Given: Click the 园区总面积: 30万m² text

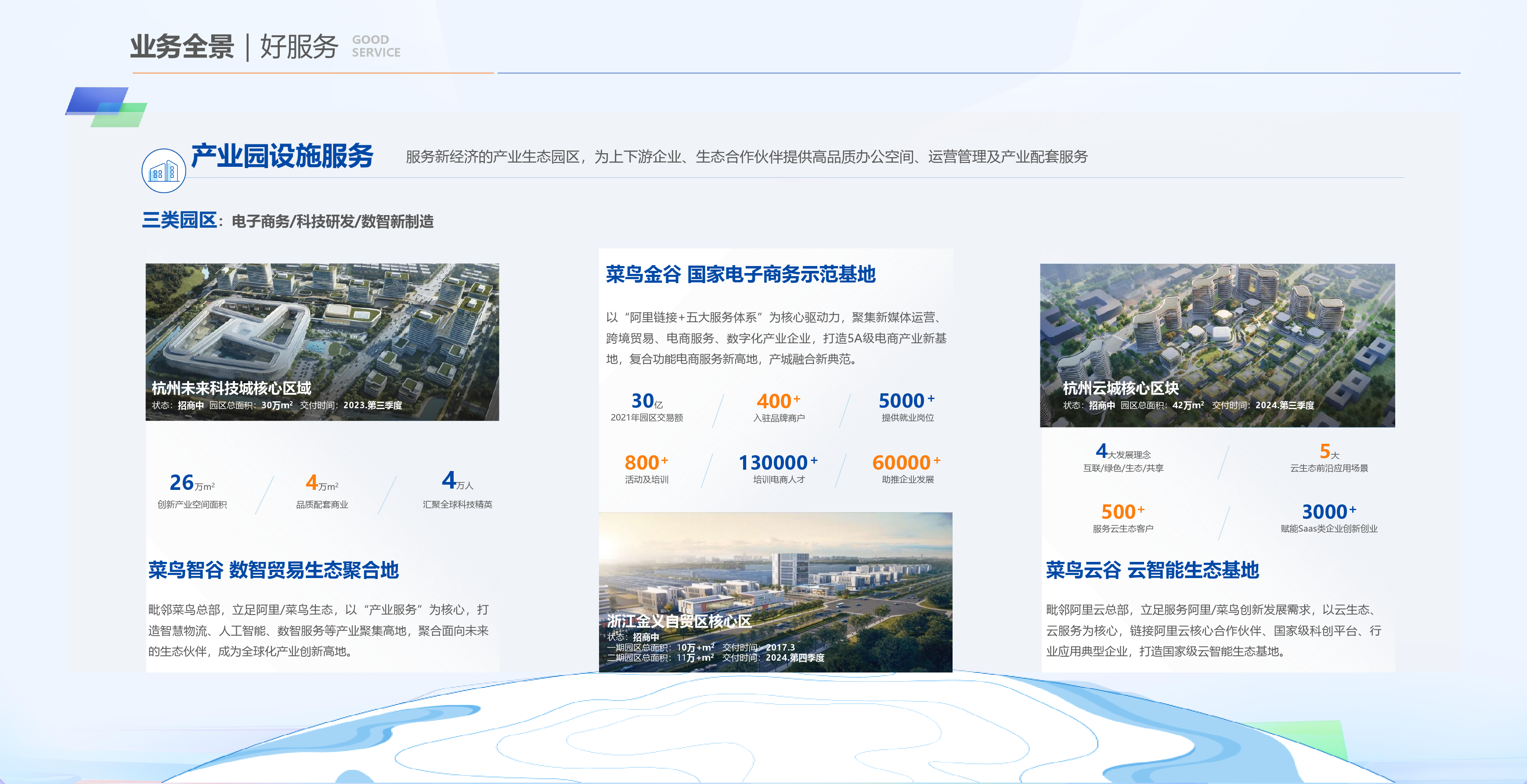Looking at the screenshot, I should 251,405.
